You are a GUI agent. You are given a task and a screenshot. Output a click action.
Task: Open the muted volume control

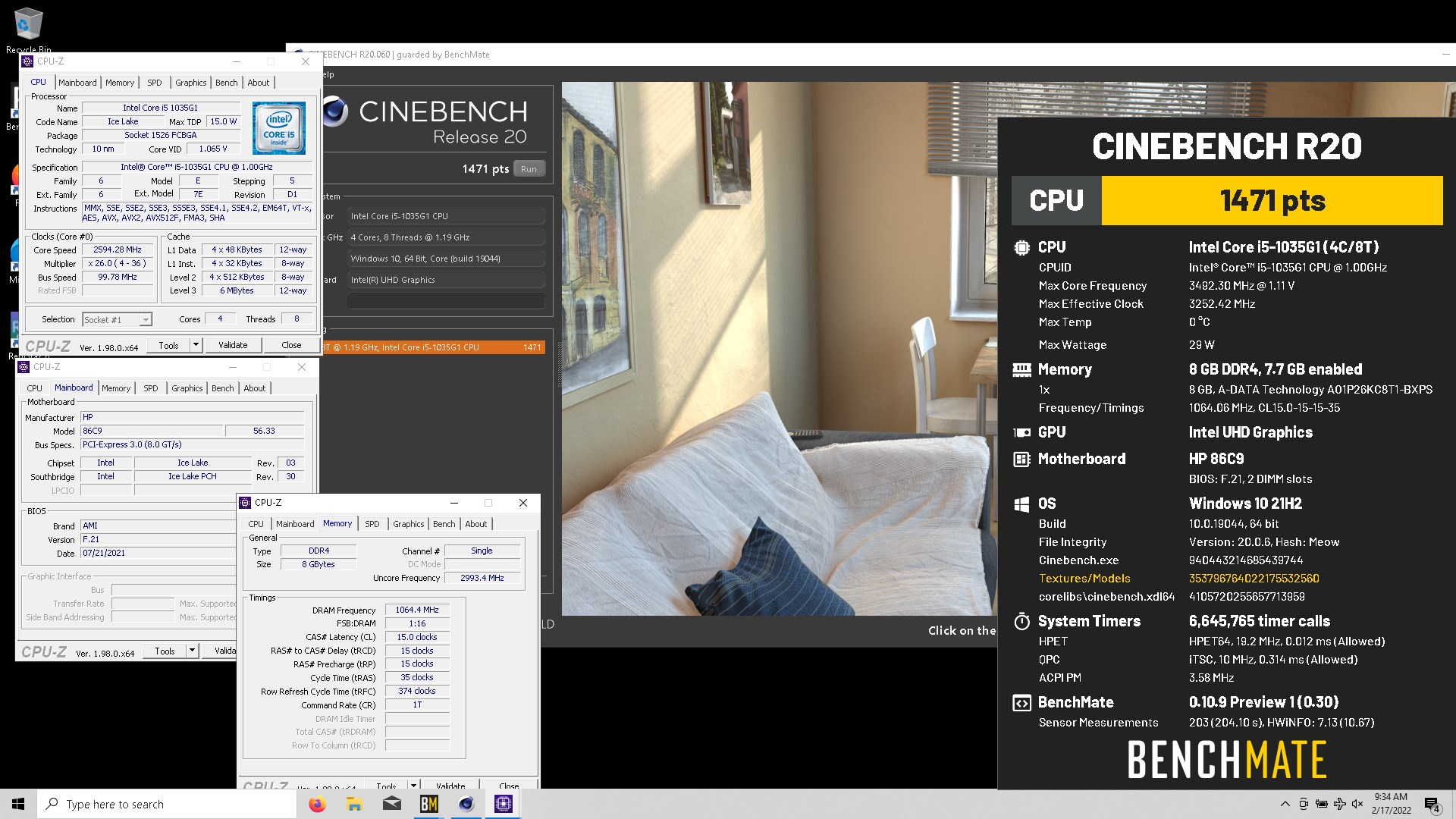click(x=1357, y=804)
